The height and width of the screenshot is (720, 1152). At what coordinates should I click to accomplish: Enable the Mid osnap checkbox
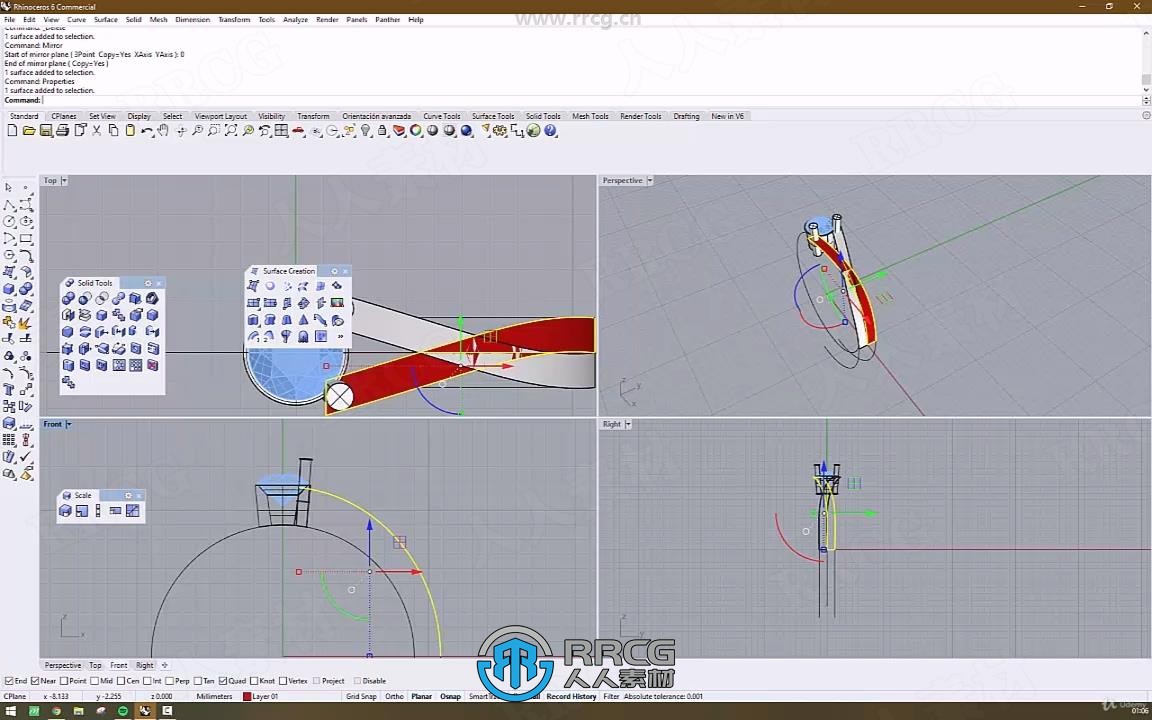coord(94,681)
